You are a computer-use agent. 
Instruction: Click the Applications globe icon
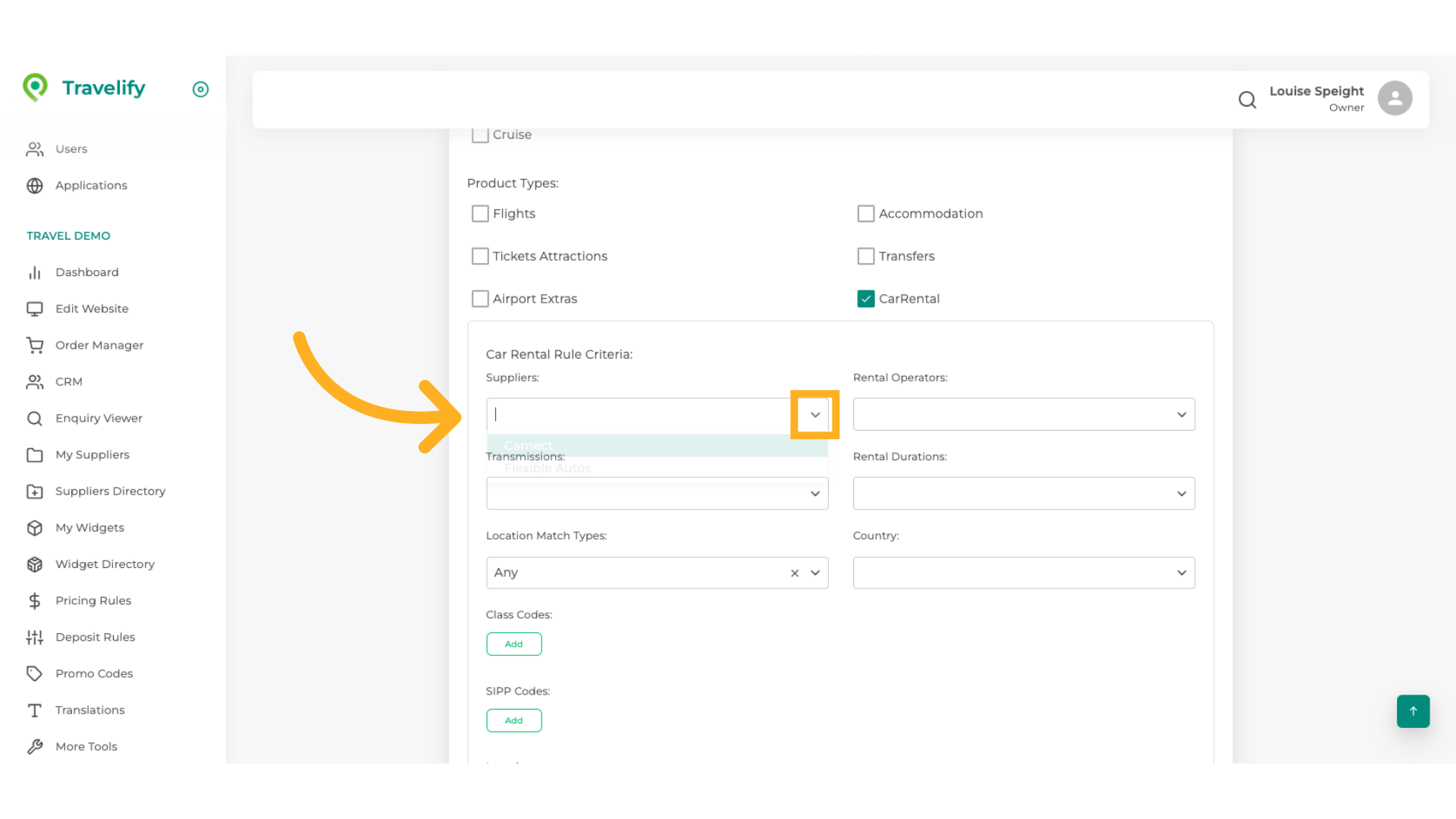35,185
